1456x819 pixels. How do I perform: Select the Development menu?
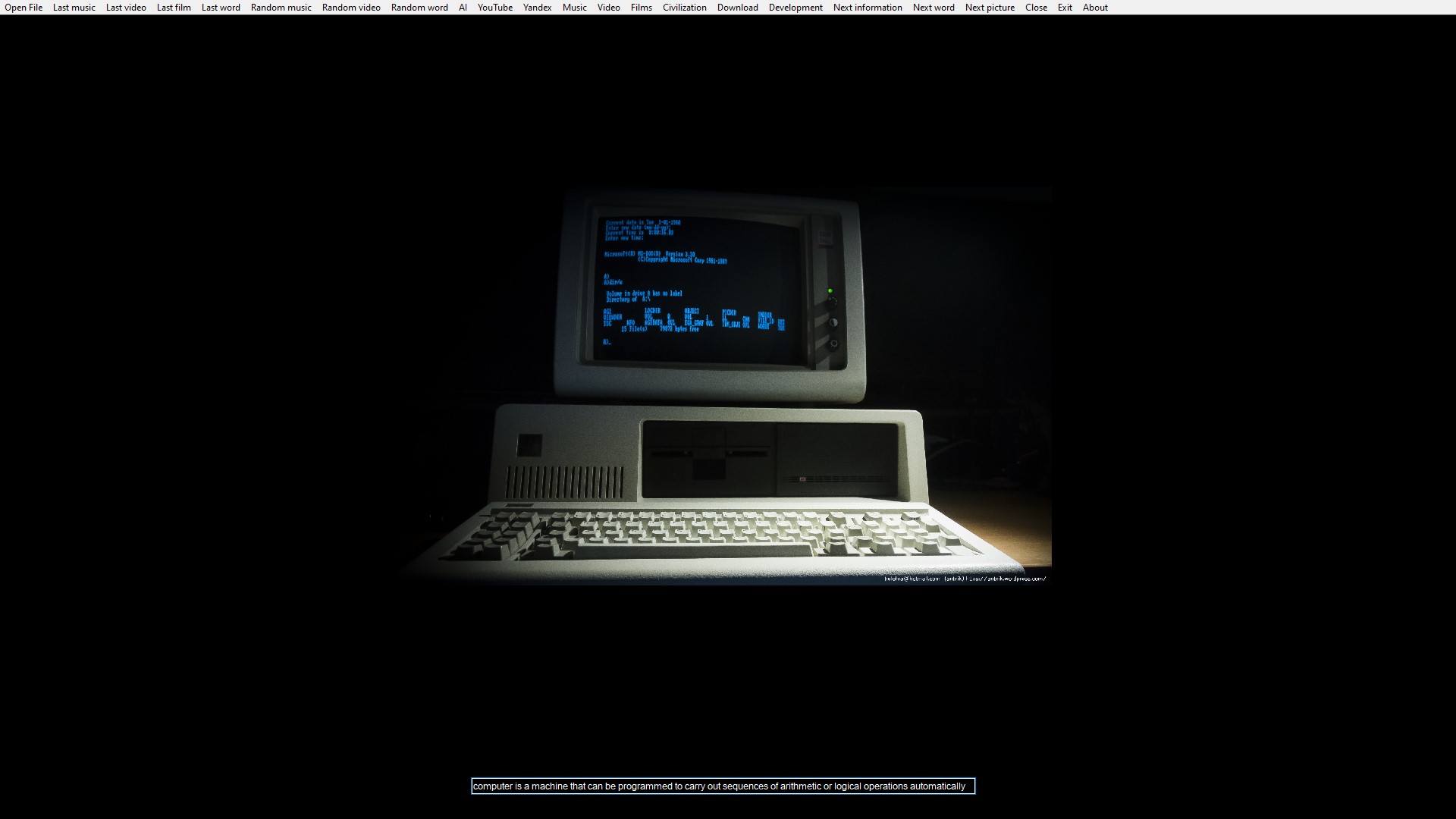(795, 8)
